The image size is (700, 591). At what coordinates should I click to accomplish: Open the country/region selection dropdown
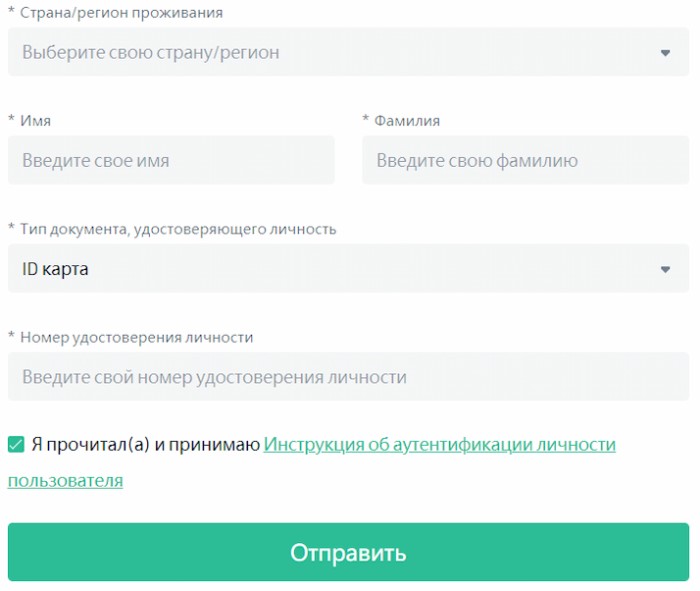pyautogui.click(x=348, y=52)
